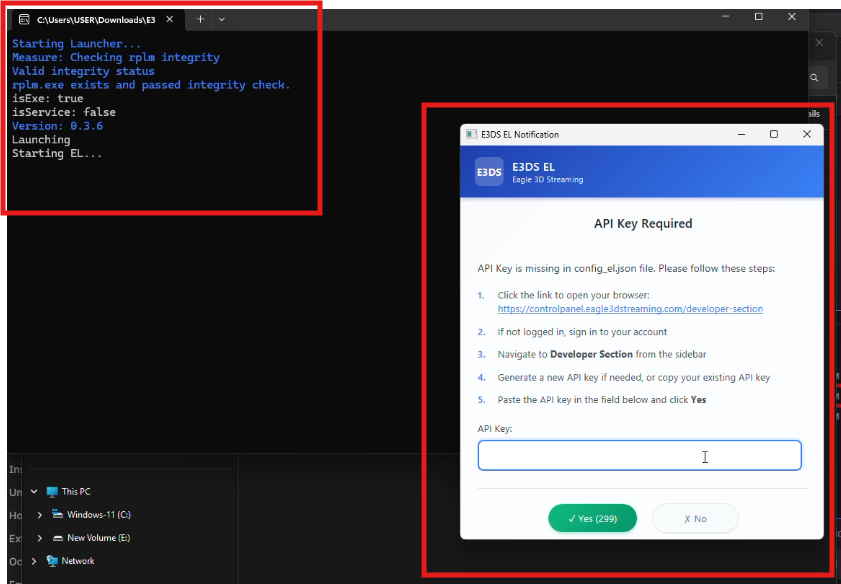Close the E3DS EL Notification window
Viewport: 841px width, 584px height.
point(807,134)
